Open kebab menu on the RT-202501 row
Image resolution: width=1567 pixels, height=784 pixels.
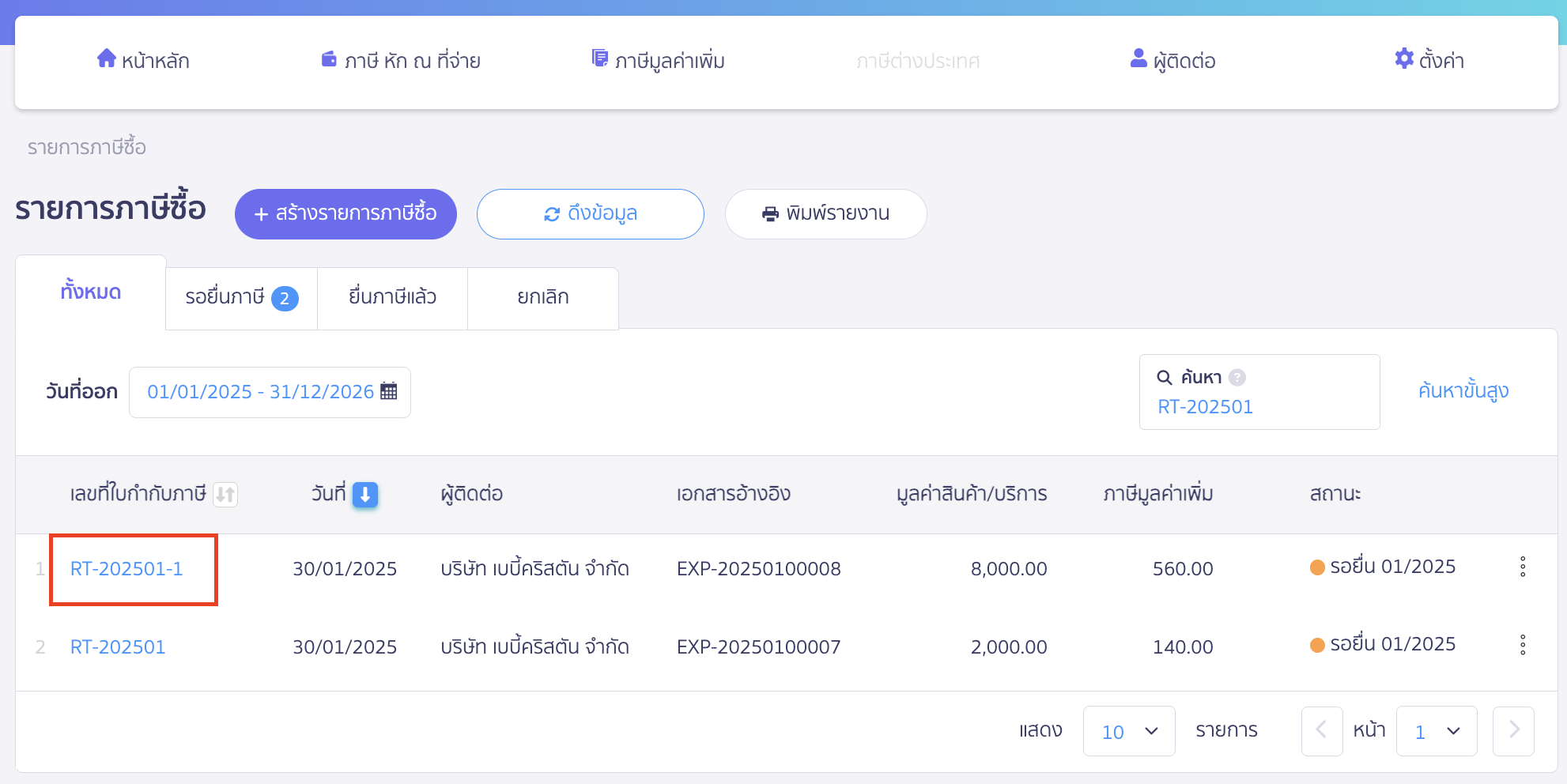[1524, 645]
